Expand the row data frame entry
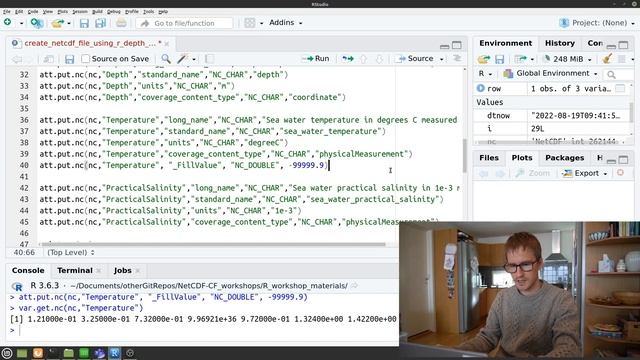The width and height of the screenshot is (640, 360). click(481, 88)
